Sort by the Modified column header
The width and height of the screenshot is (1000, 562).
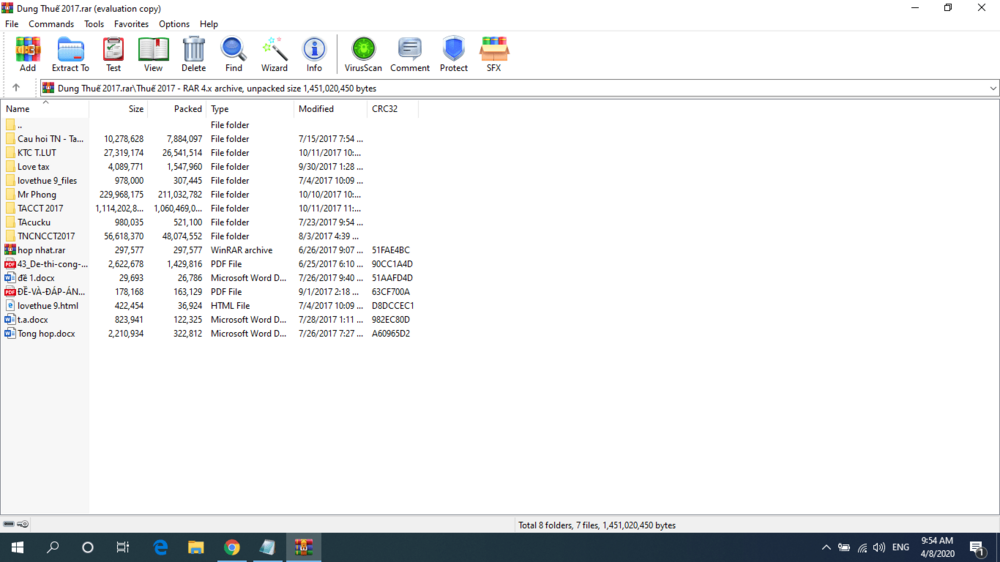330,108
